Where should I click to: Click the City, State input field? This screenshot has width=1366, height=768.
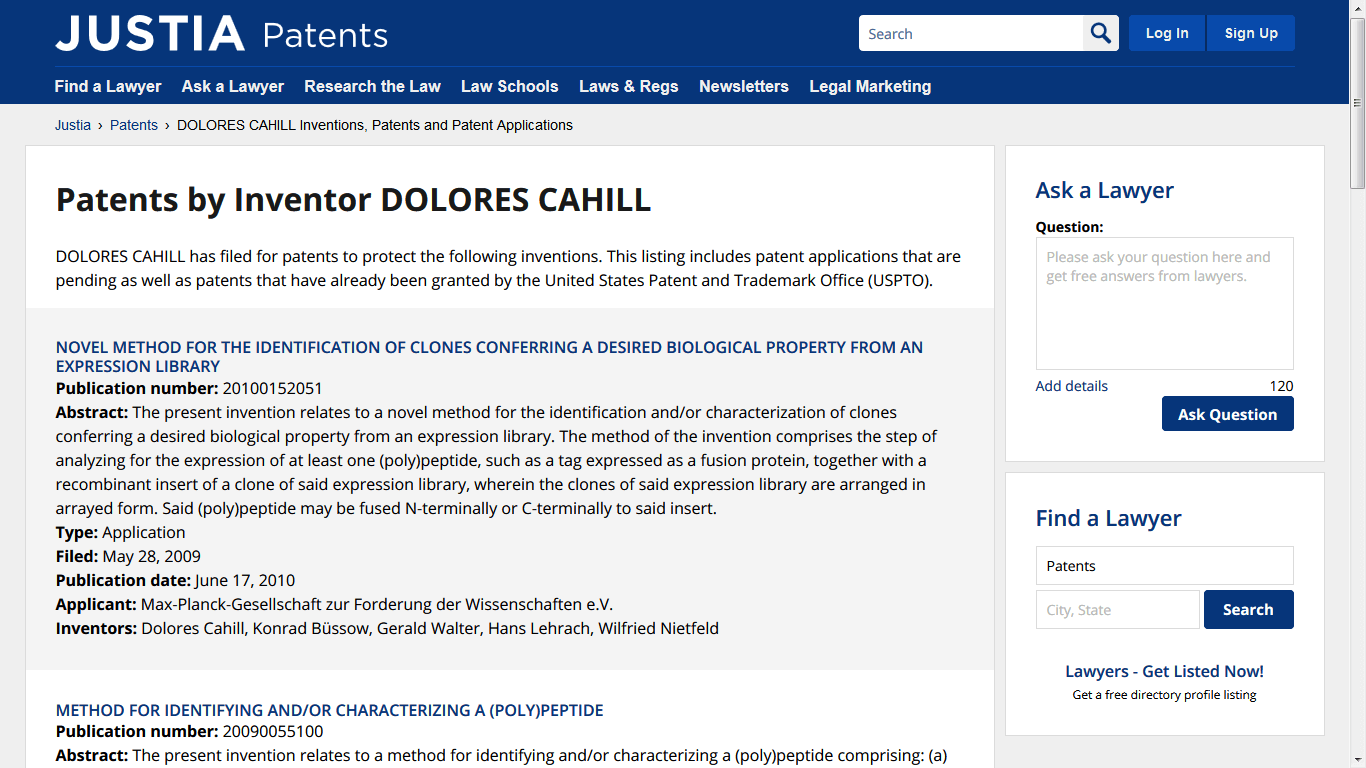1117,609
